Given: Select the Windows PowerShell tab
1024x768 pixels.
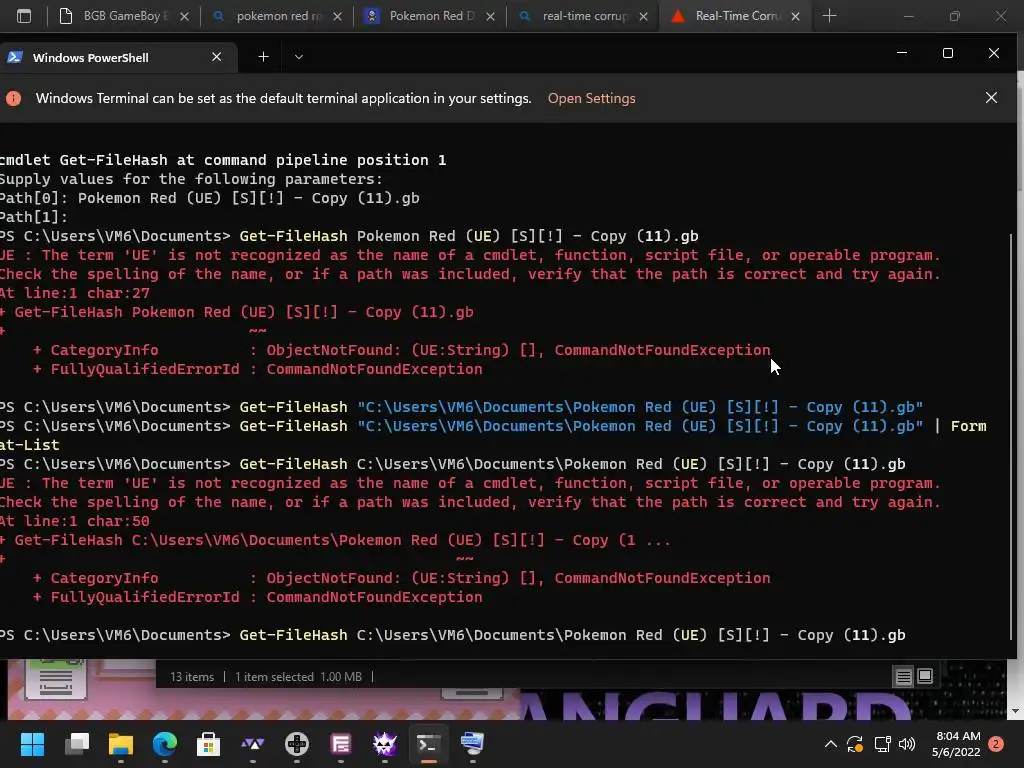Looking at the screenshot, I should click(117, 57).
